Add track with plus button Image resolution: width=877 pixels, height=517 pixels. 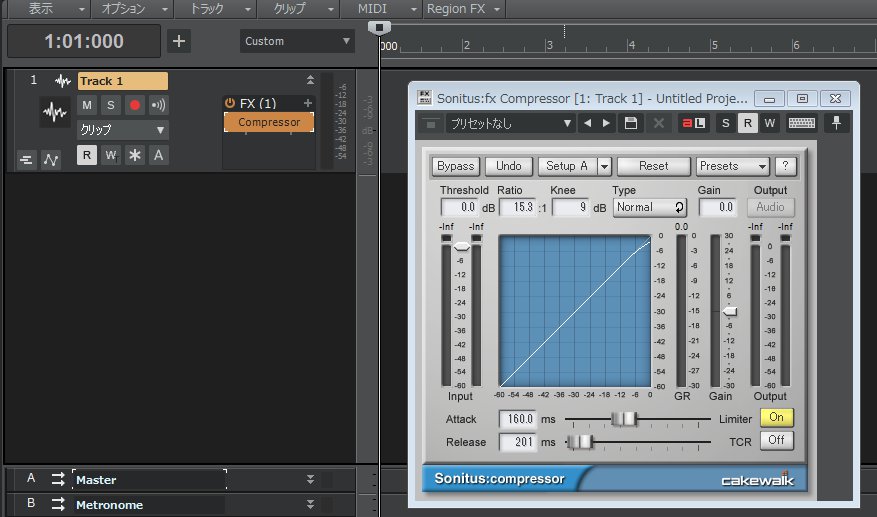click(x=179, y=41)
